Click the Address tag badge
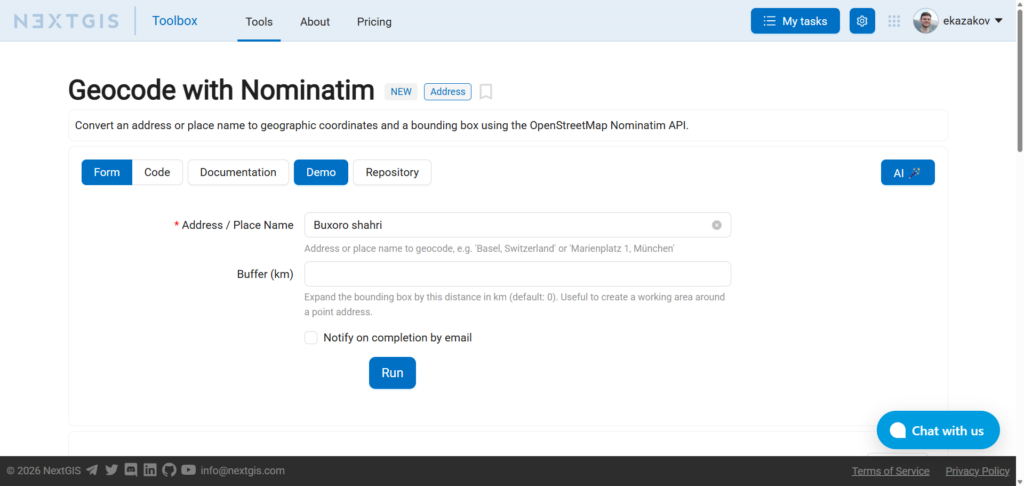 pyautogui.click(x=447, y=91)
